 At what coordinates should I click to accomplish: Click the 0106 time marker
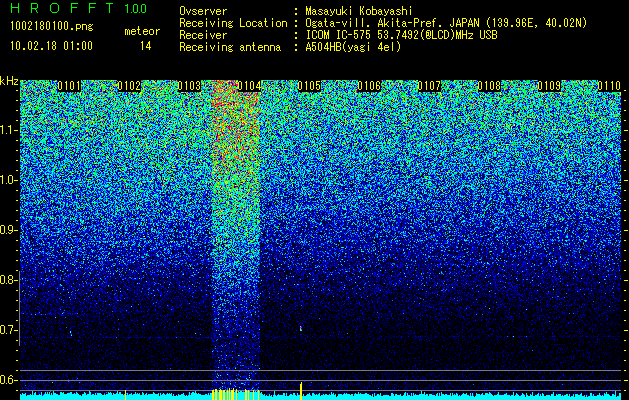click(x=369, y=86)
